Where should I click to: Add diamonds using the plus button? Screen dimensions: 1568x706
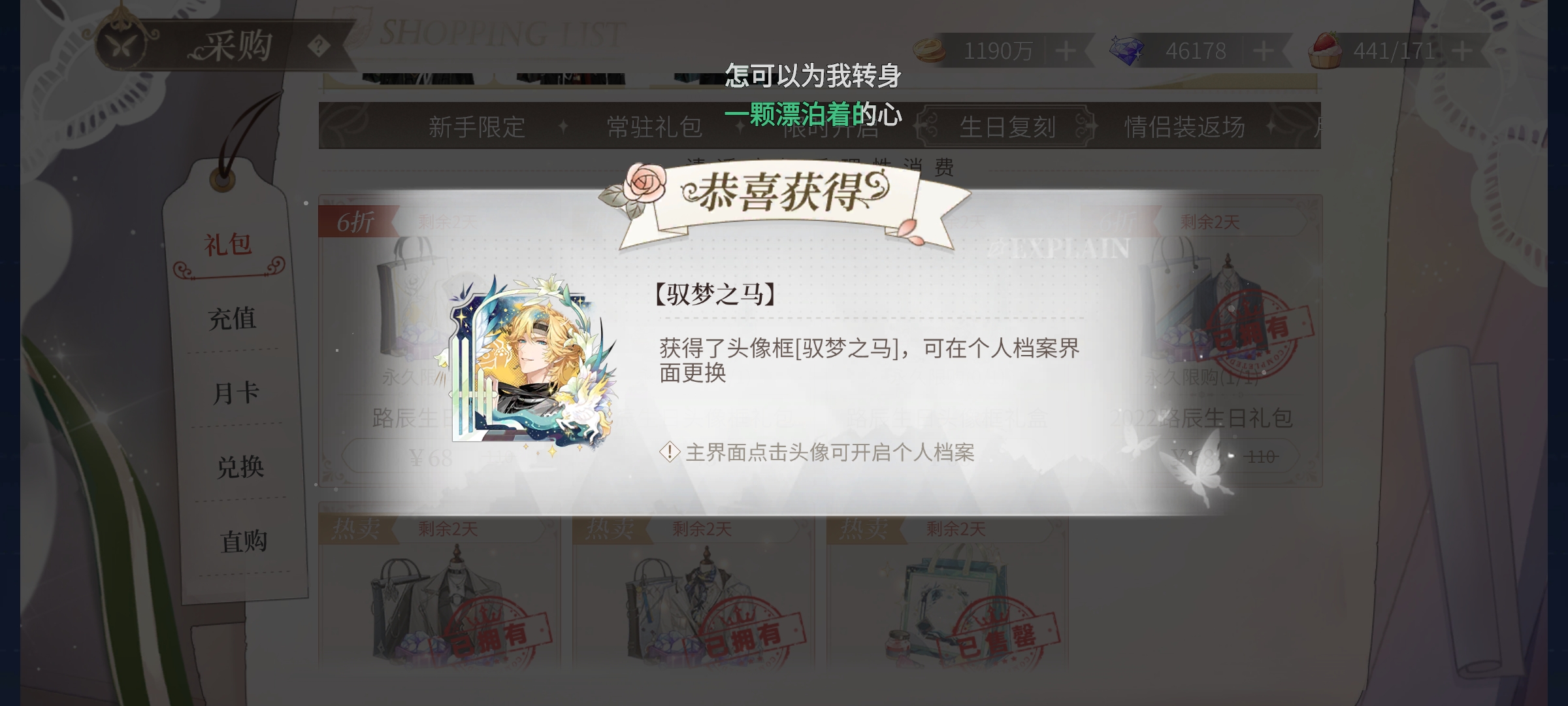tap(1264, 50)
